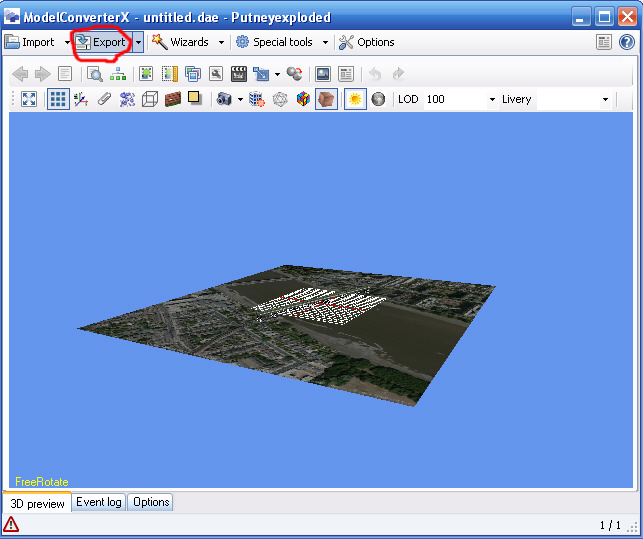Open the object list page icon
643x539 pixels.
[x=65, y=74]
